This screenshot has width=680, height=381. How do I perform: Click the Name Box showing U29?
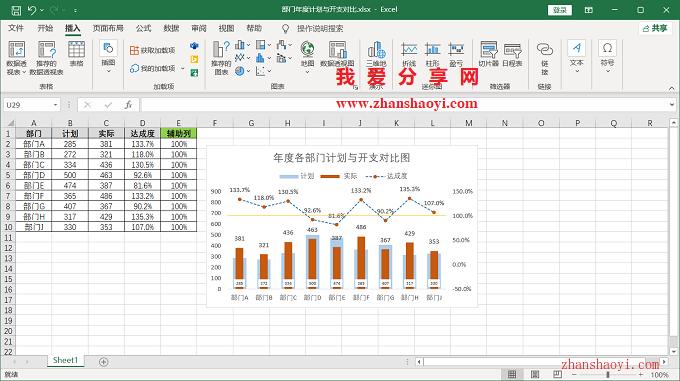point(28,105)
